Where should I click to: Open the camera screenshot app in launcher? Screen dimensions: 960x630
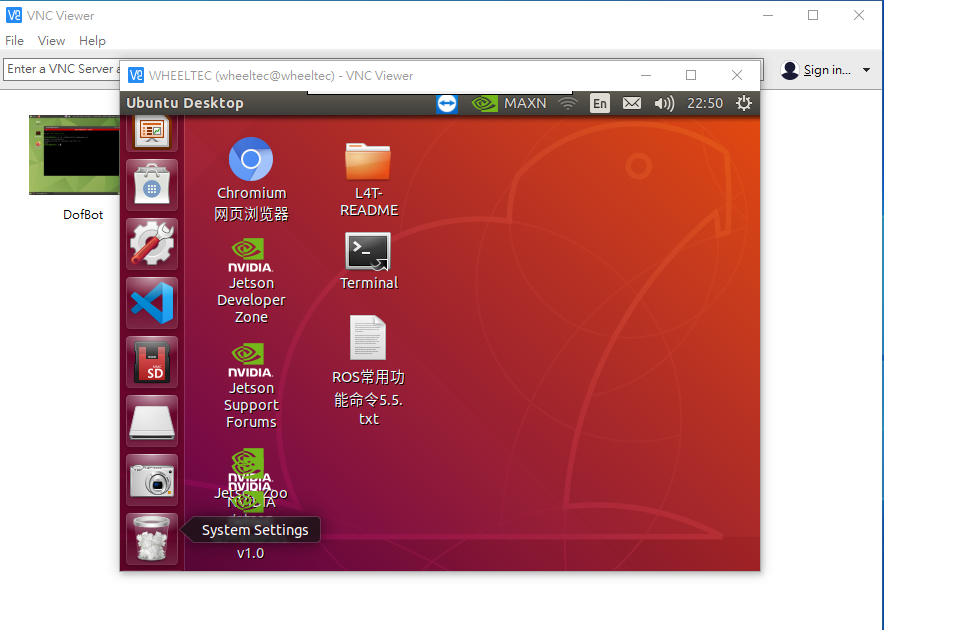pyautogui.click(x=152, y=480)
